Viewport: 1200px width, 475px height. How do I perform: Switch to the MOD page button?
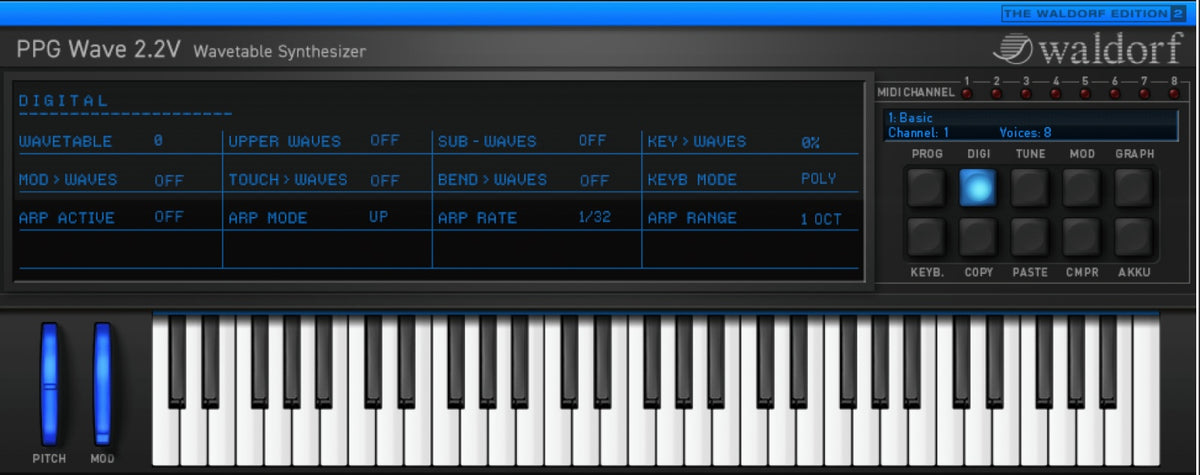click(x=1082, y=187)
